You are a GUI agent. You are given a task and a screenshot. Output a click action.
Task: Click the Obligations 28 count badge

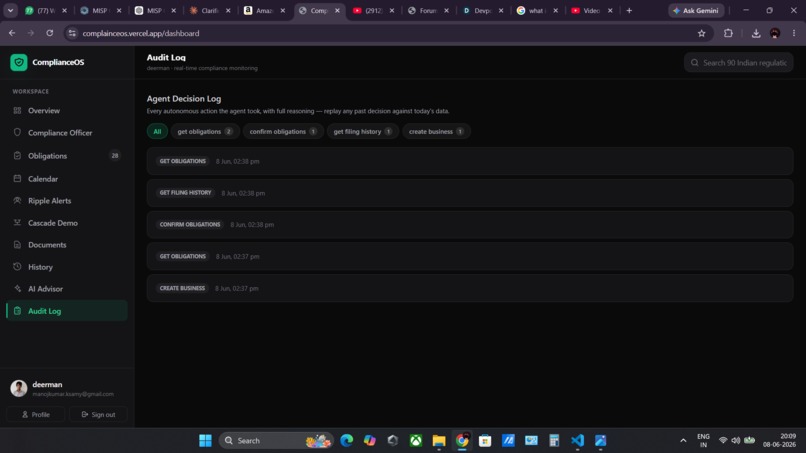(x=115, y=155)
